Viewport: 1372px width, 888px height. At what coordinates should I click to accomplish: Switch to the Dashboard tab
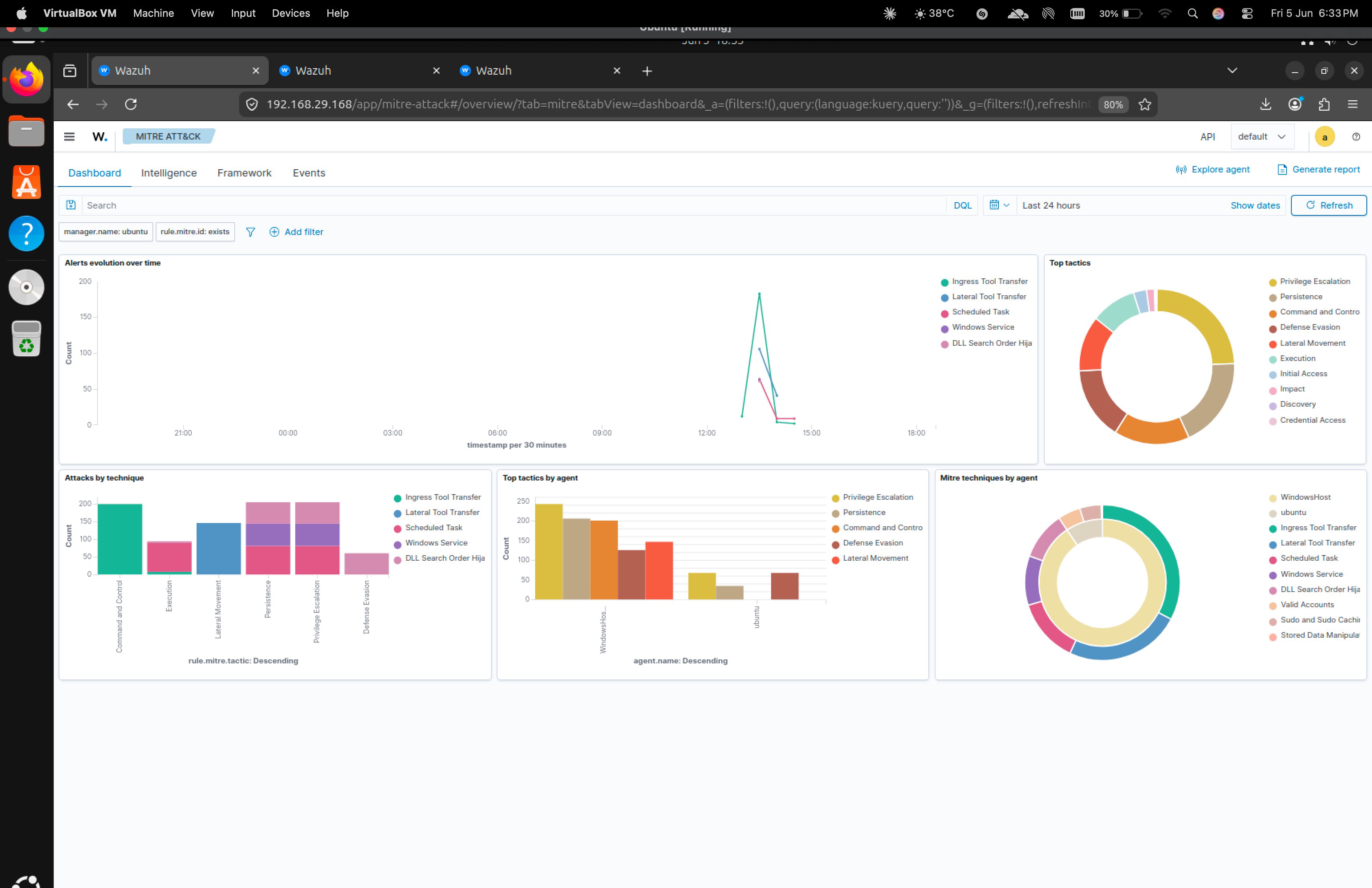tap(95, 173)
